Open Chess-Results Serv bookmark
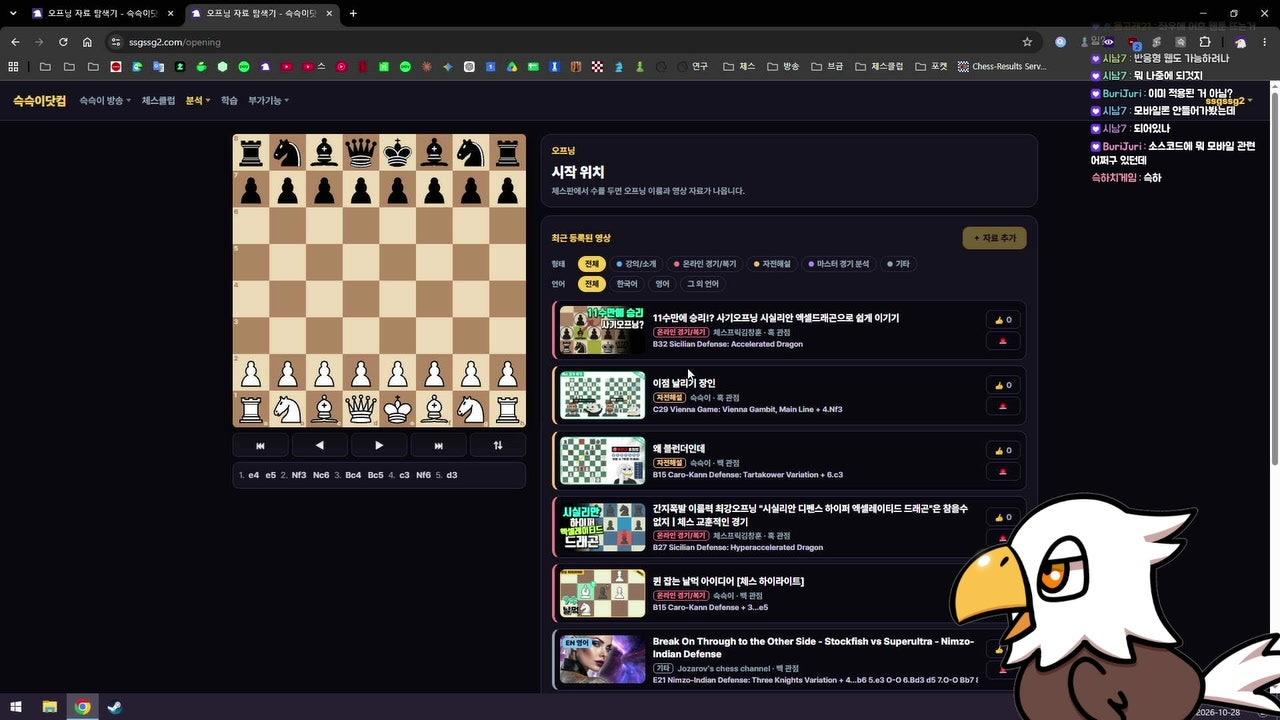The height and width of the screenshot is (720, 1280). click(1001, 67)
